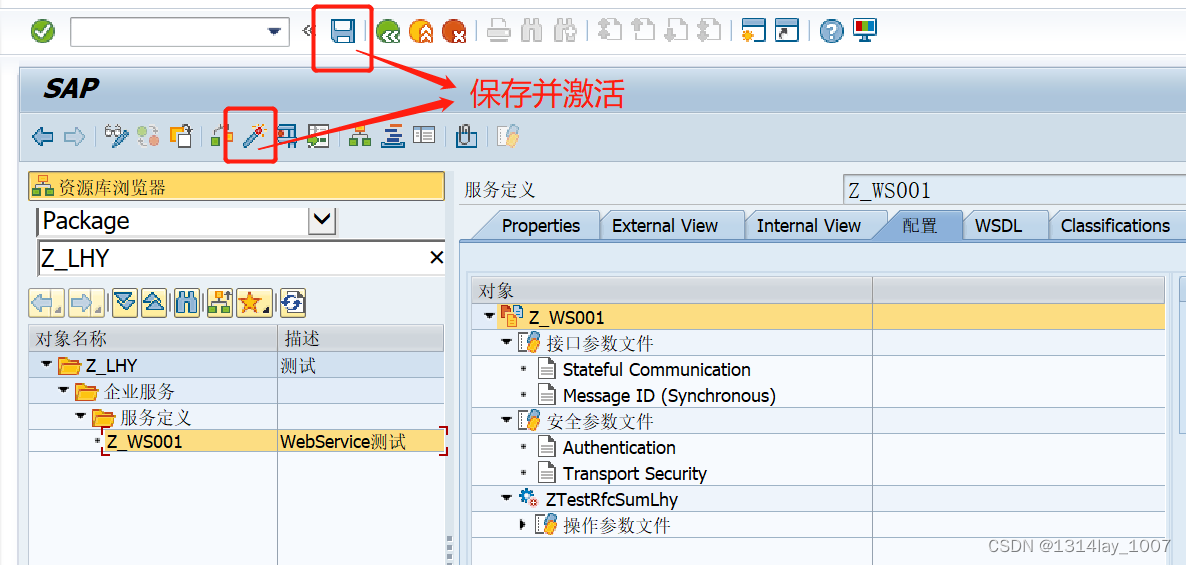
Task: Switch to the Properties tab
Action: point(541,225)
